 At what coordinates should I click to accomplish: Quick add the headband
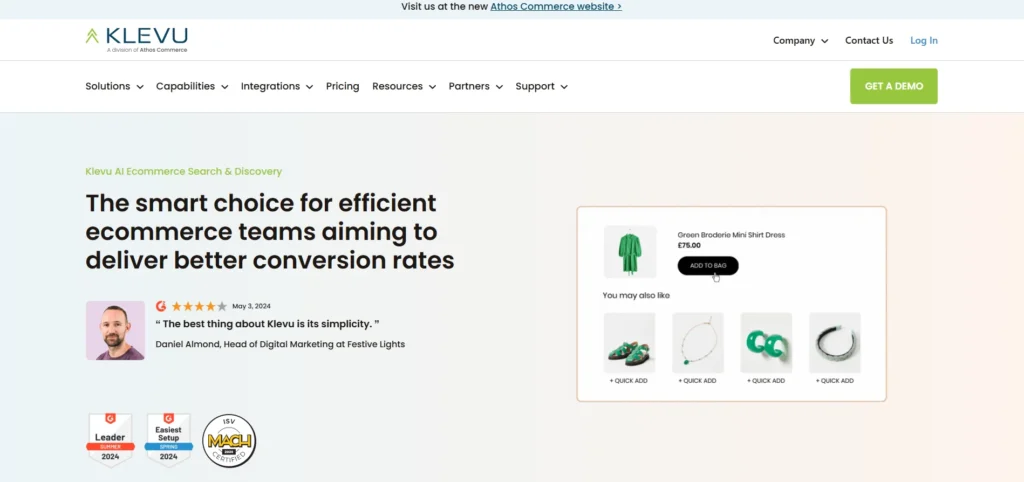click(835, 381)
